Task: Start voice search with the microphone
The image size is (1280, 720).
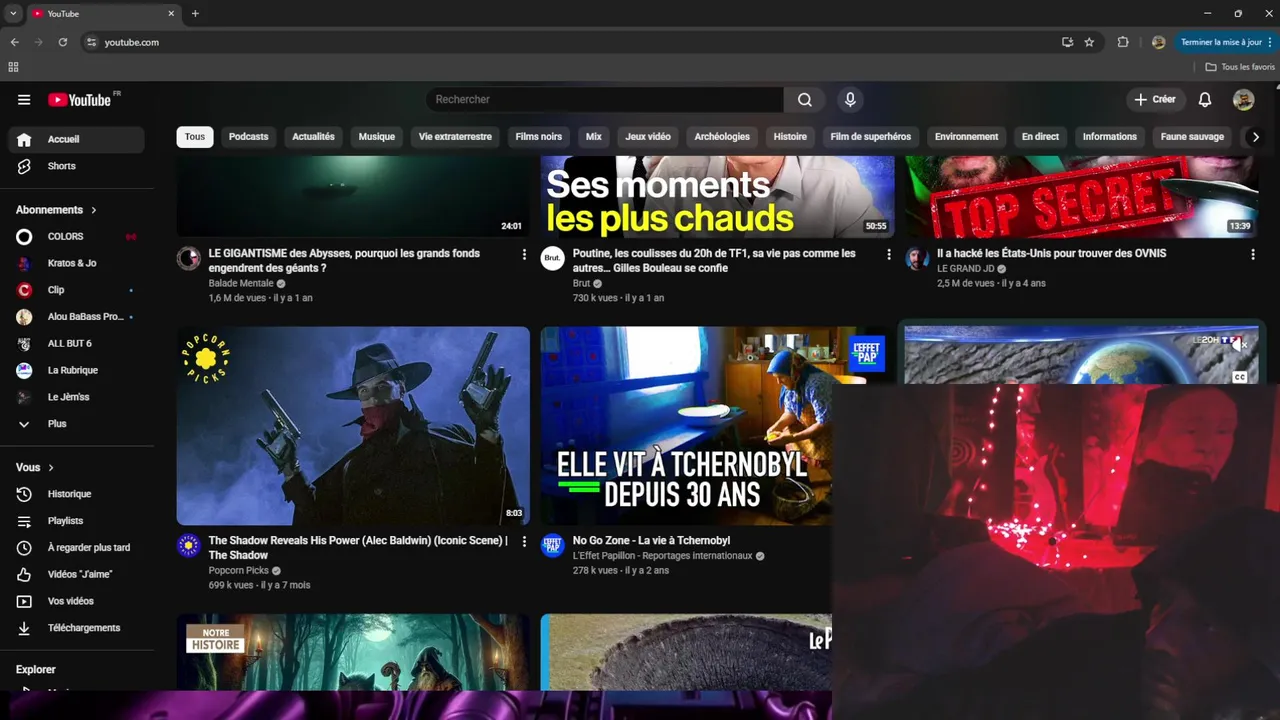Action: click(850, 100)
